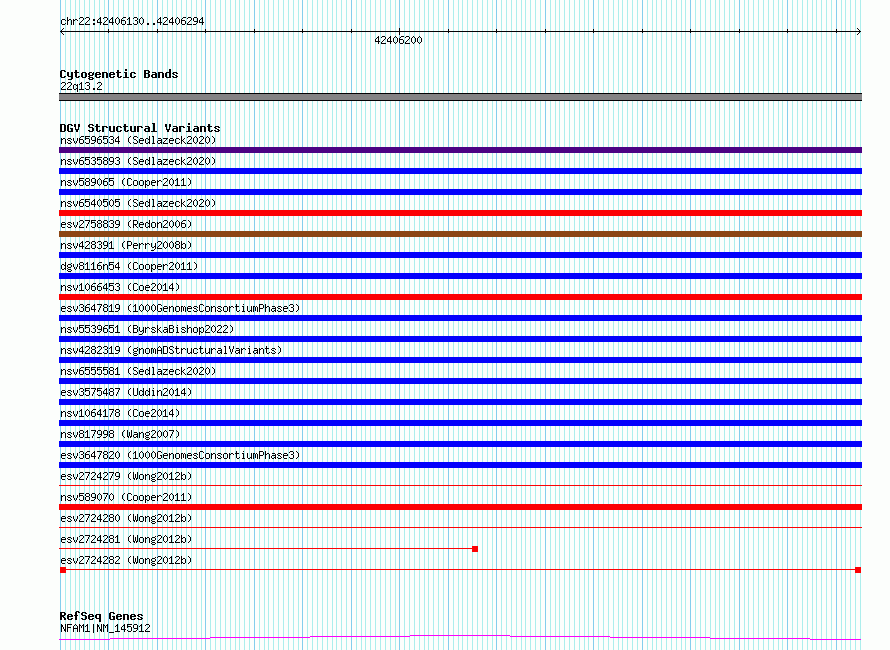Click the 22q13.2 band label

tap(81, 86)
